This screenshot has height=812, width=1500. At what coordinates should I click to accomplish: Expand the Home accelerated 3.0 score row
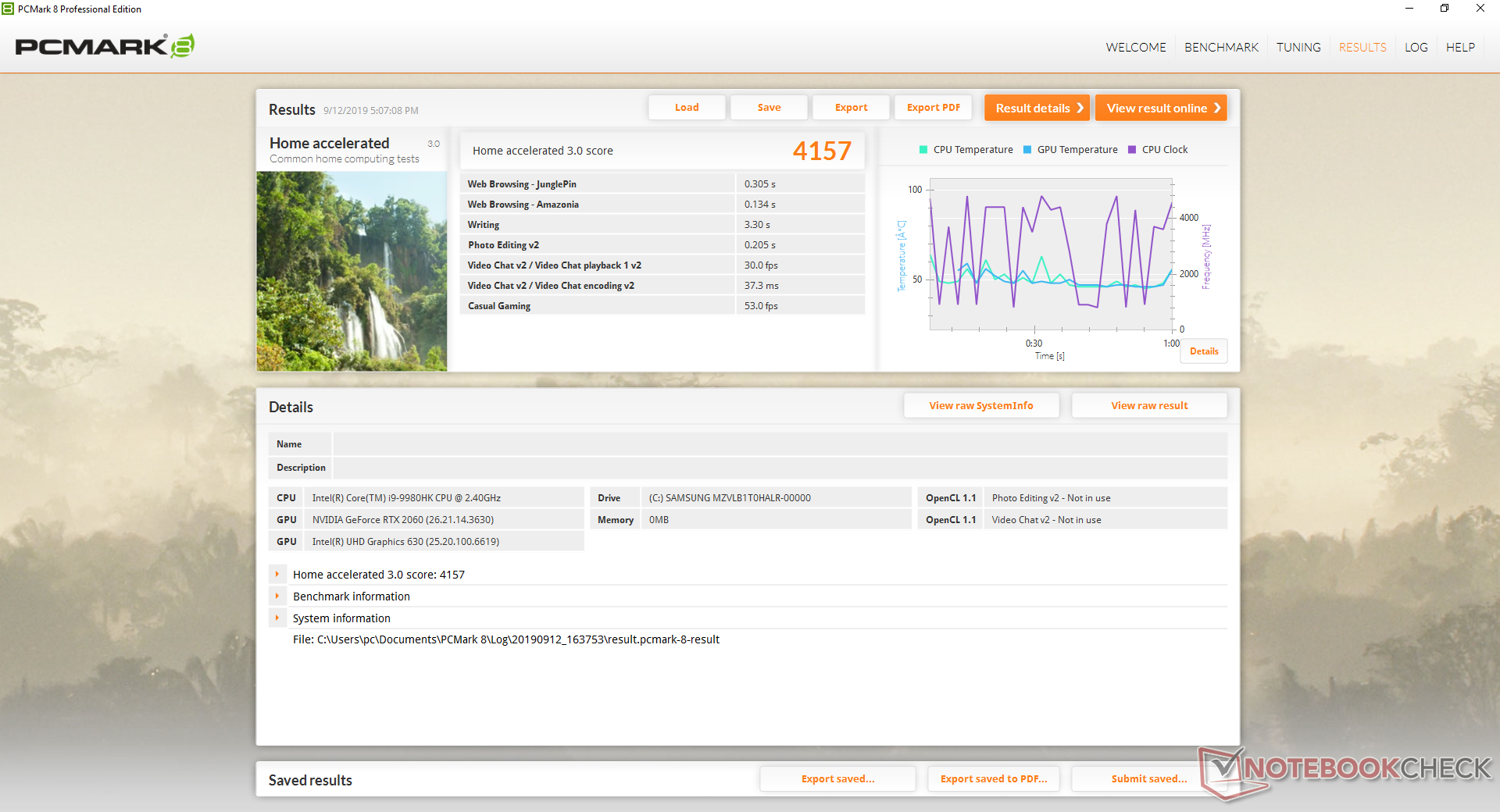(277, 574)
